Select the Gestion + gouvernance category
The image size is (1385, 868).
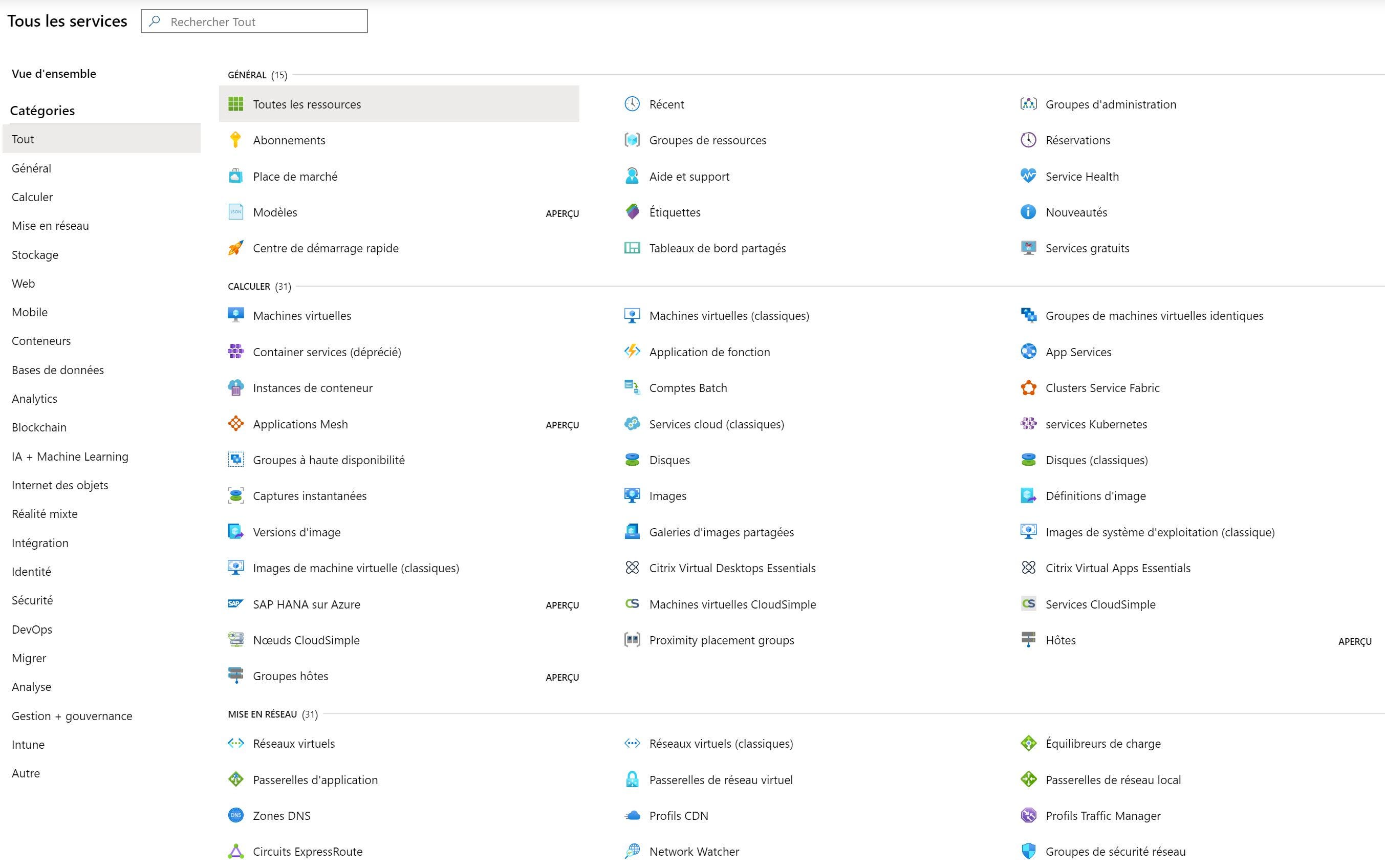72,716
